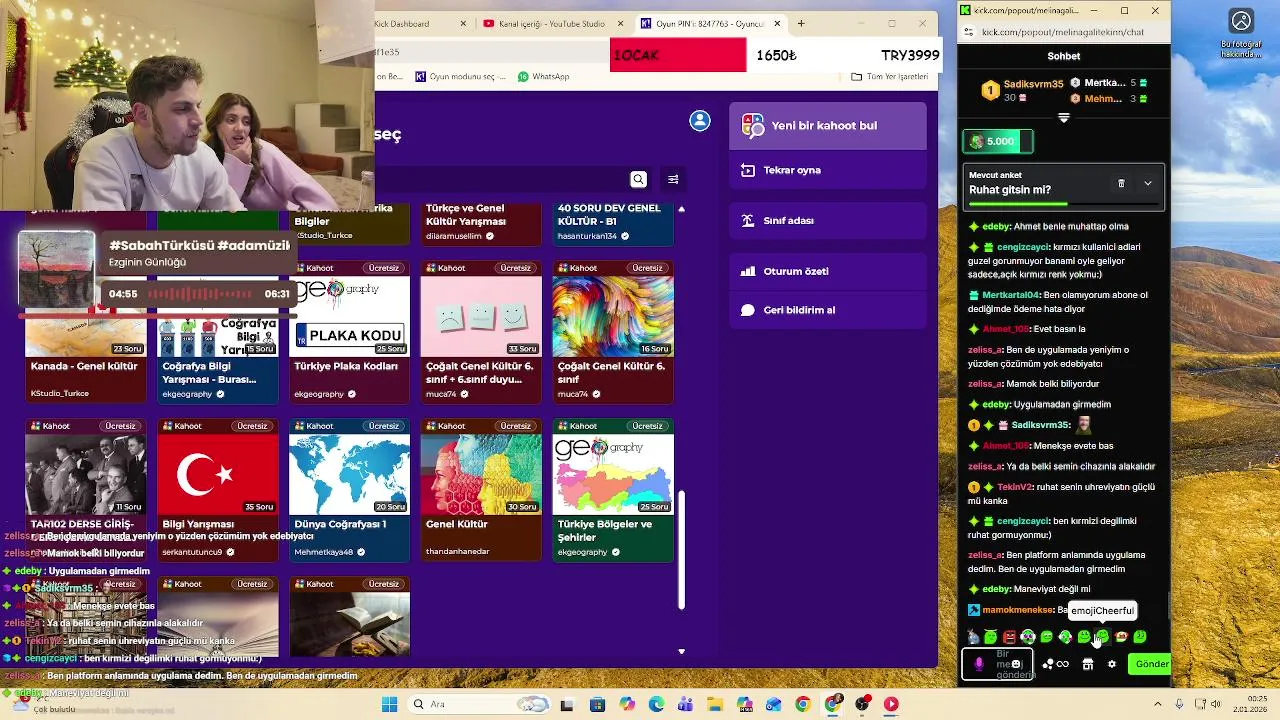Screen dimensions: 1280x720
Task: Delete the current poll with trash icon
Action: pyautogui.click(x=1121, y=183)
